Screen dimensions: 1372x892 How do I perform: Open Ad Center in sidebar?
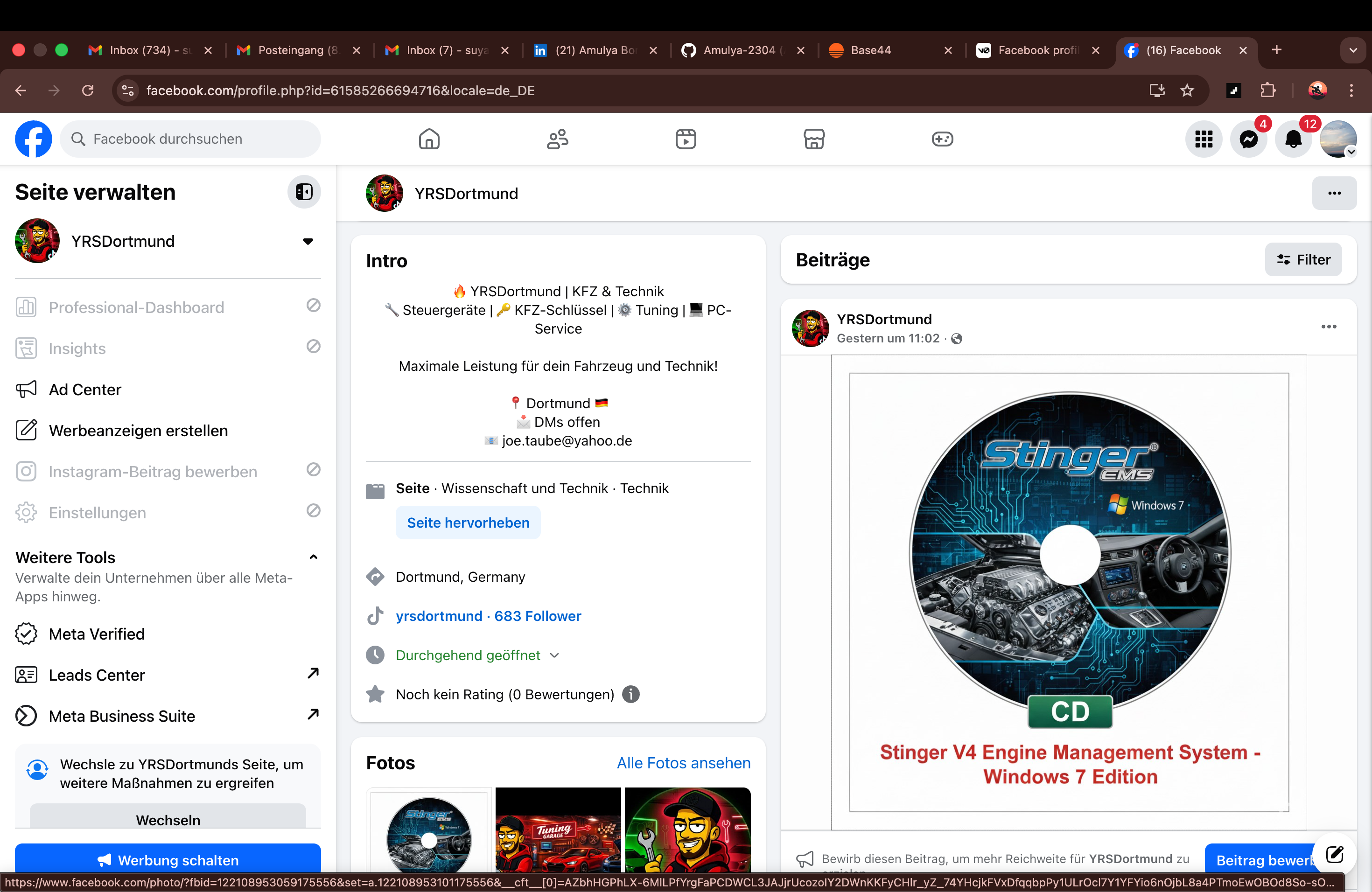(x=85, y=390)
